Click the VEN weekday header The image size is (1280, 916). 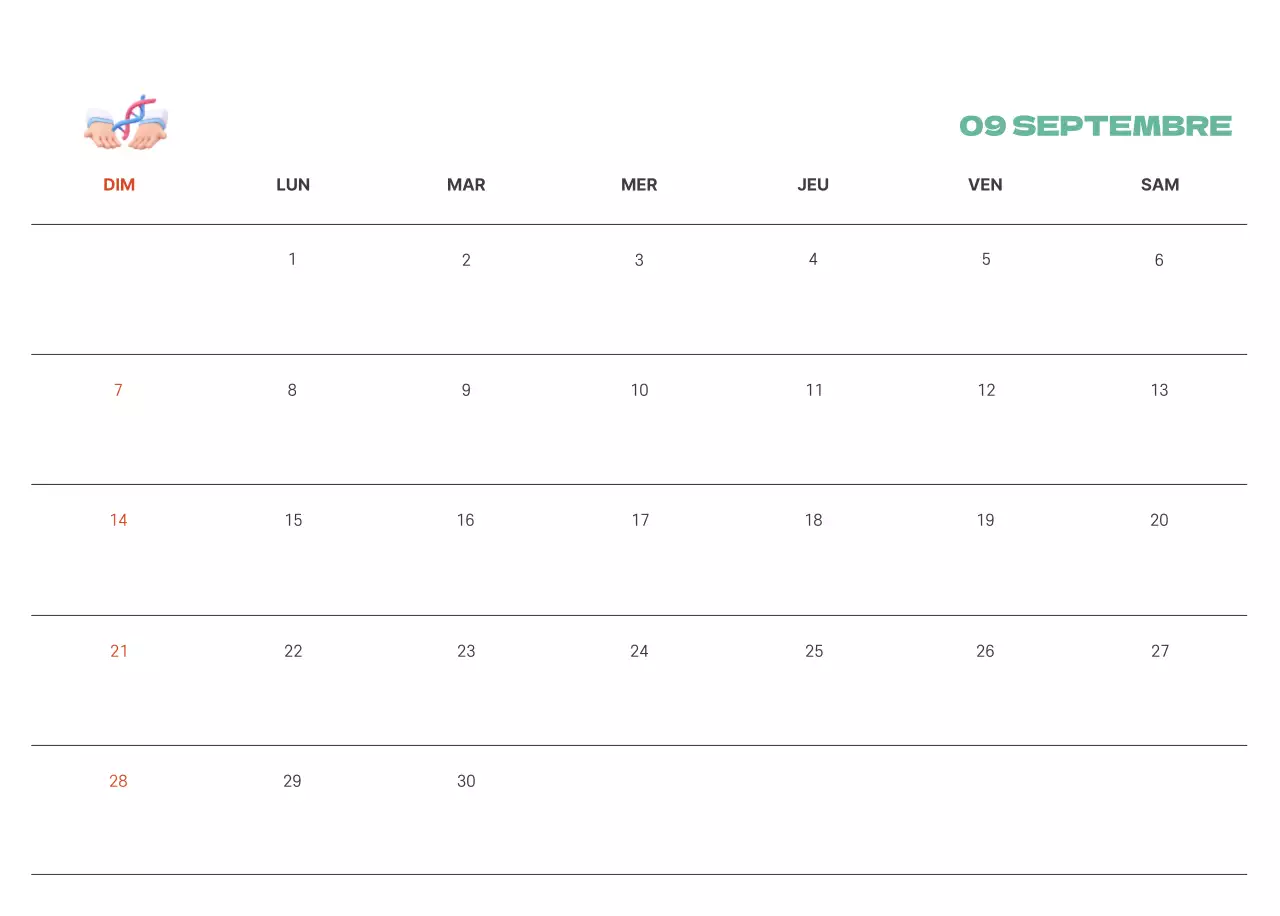(x=985, y=185)
